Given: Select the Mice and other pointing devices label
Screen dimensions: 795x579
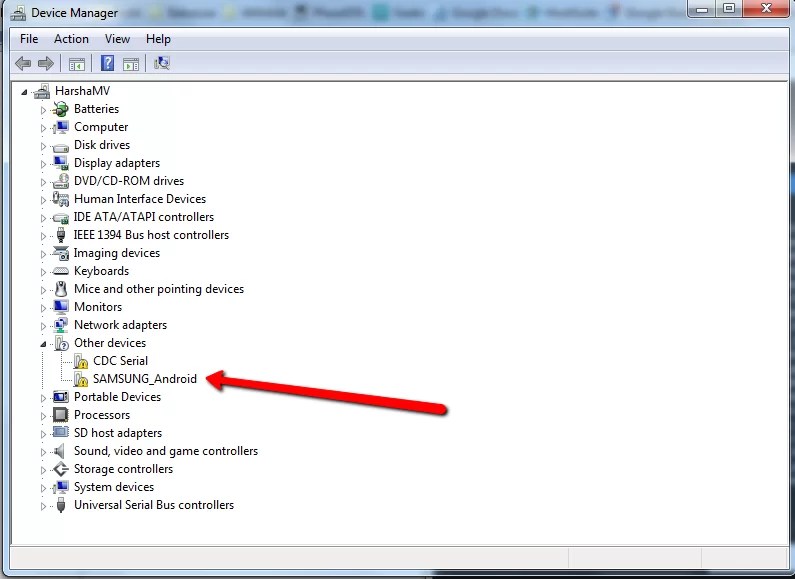Looking at the screenshot, I should pos(159,289).
